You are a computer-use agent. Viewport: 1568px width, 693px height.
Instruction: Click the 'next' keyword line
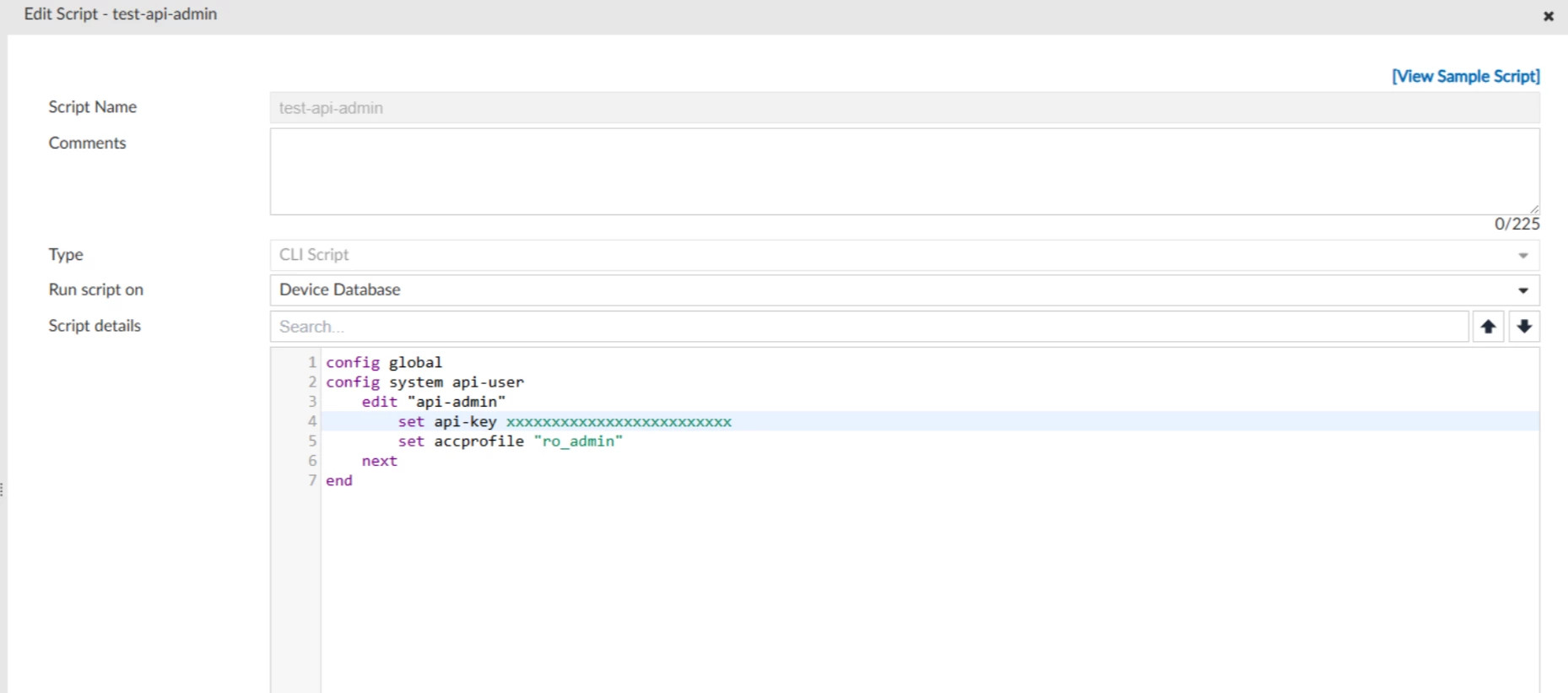[x=379, y=461]
